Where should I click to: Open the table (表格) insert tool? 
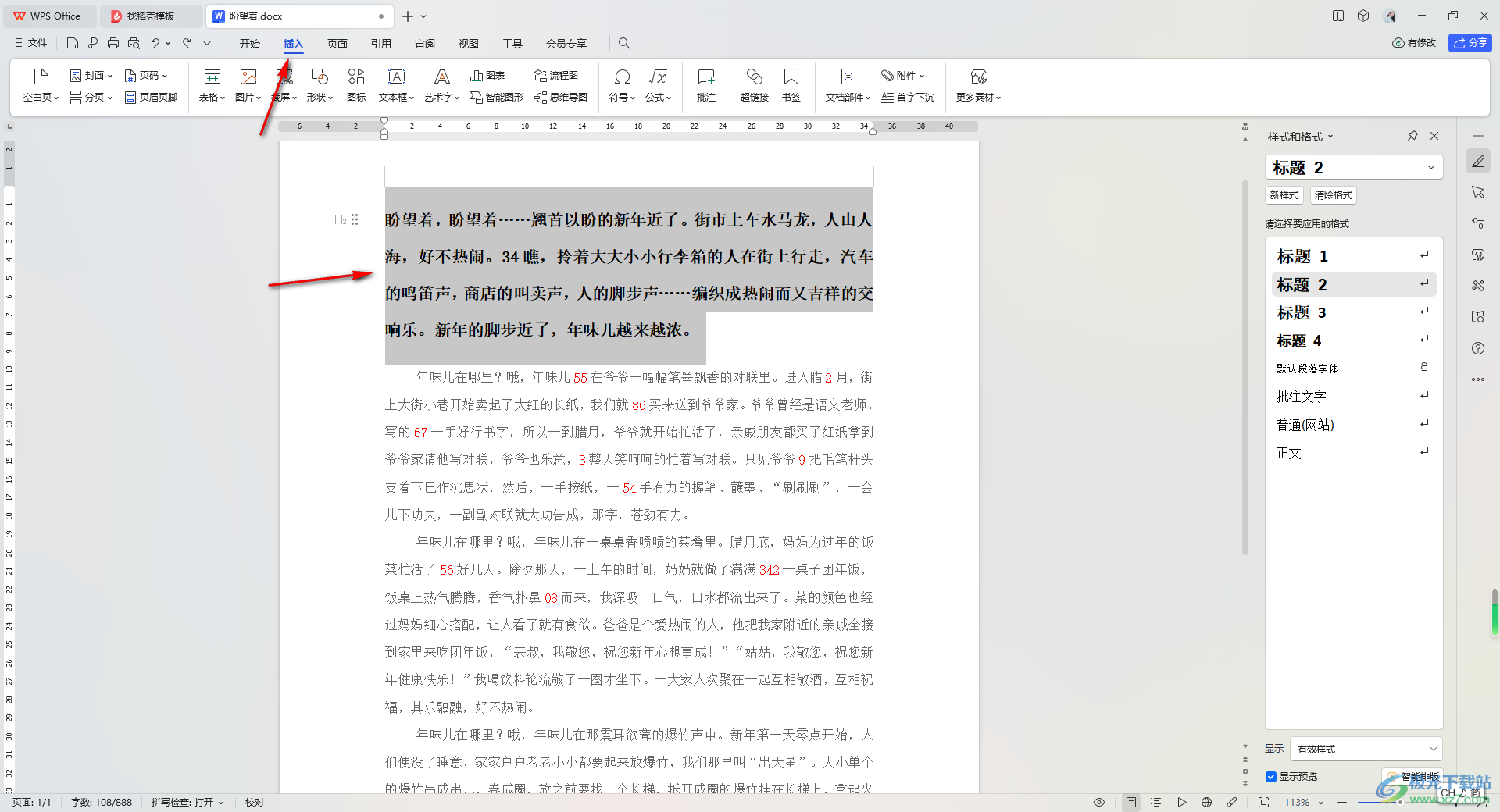coord(212,85)
